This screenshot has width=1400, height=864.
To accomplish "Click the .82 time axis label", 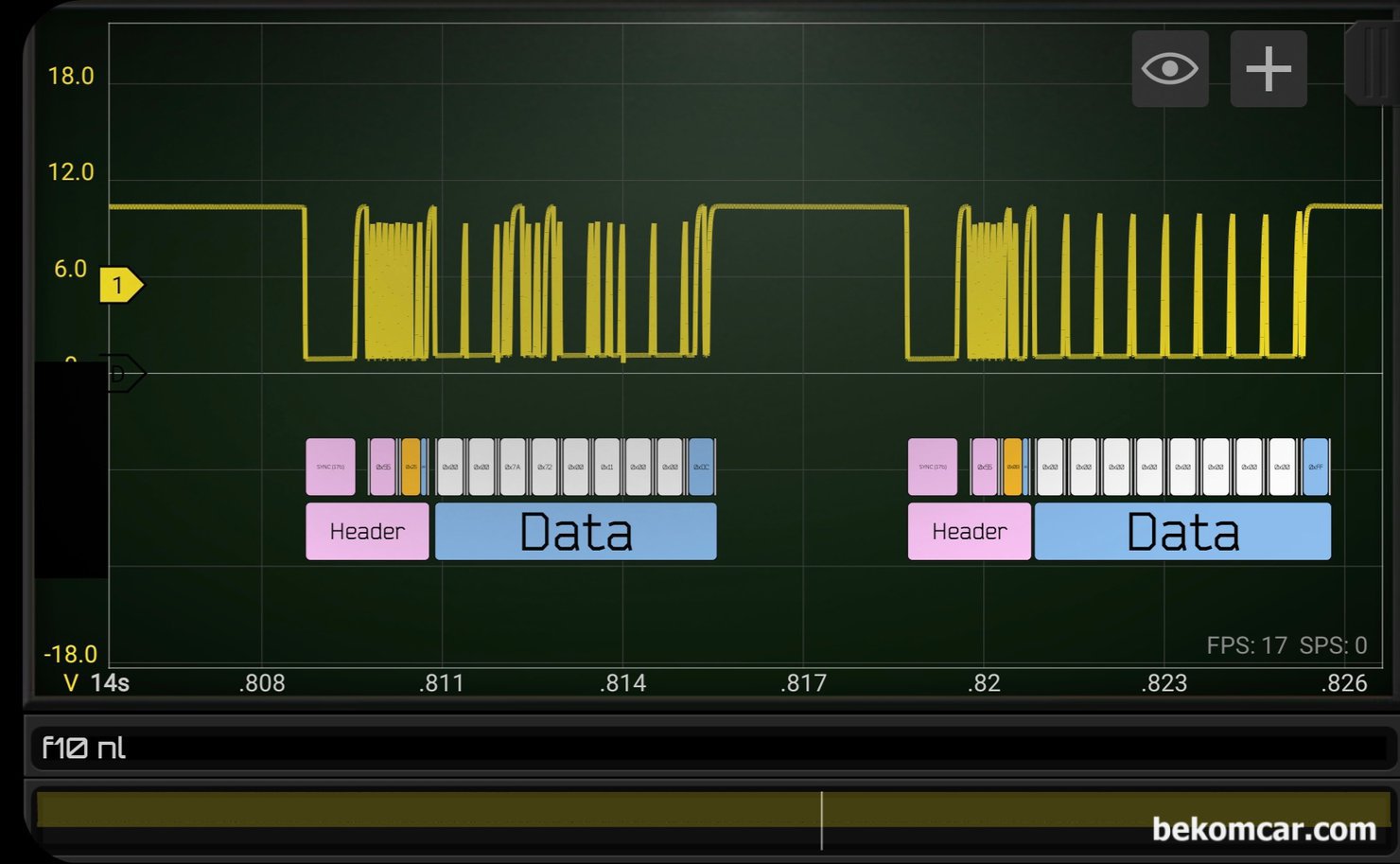I will click(x=984, y=683).
